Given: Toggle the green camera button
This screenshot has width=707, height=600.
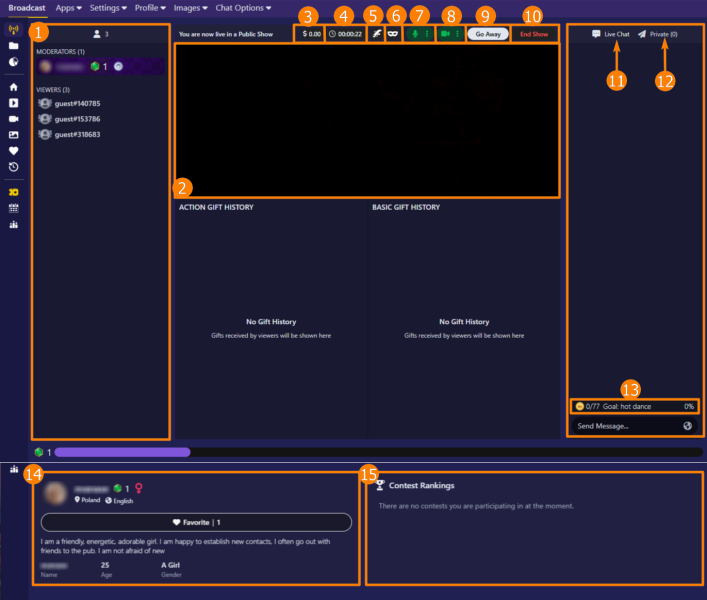Looking at the screenshot, I should (x=445, y=34).
